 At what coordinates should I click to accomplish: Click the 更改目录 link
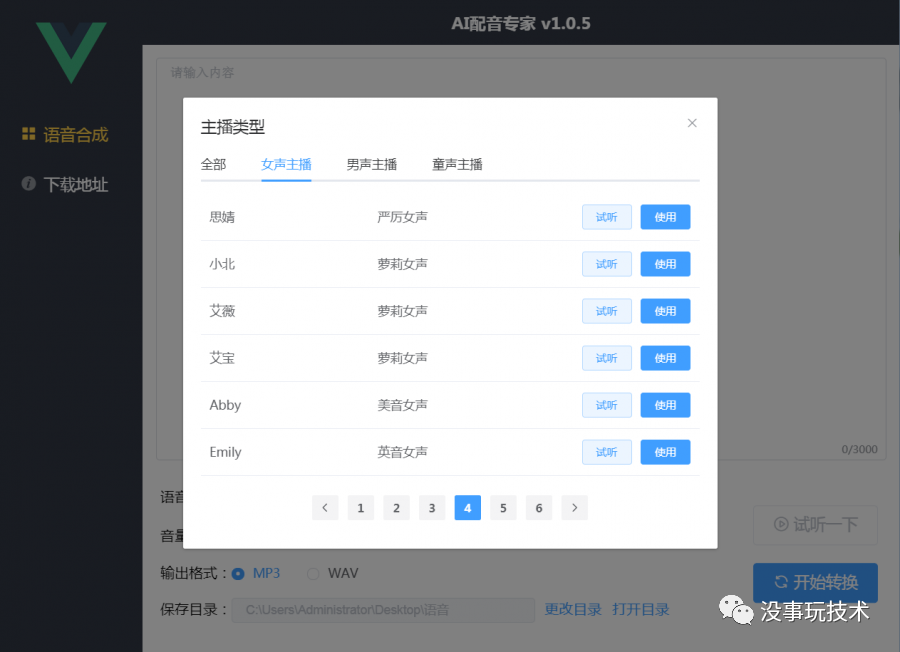pyautogui.click(x=573, y=610)
